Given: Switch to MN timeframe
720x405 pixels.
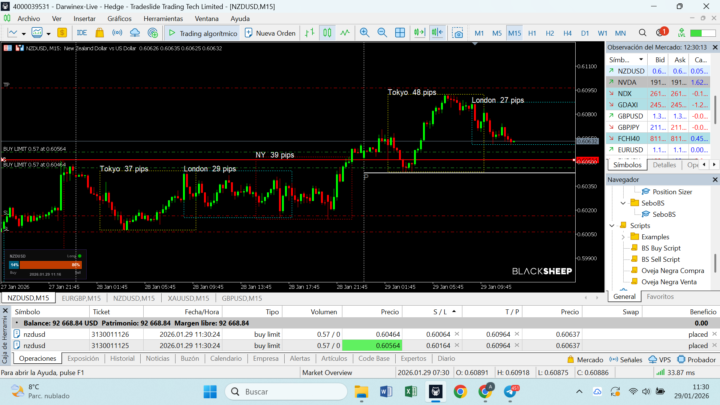Looking at the screenshot, I should [x=620, y=33].
